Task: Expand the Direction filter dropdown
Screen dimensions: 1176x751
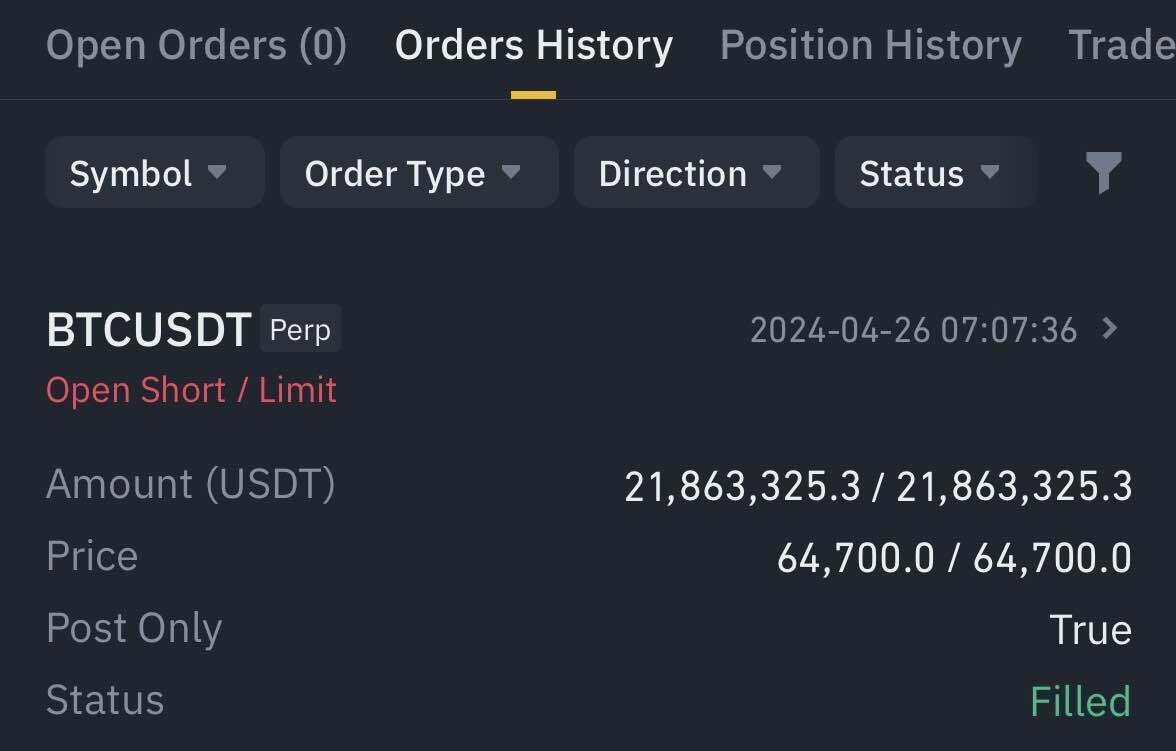Action: pyautogui.click(x=696, y=173)
